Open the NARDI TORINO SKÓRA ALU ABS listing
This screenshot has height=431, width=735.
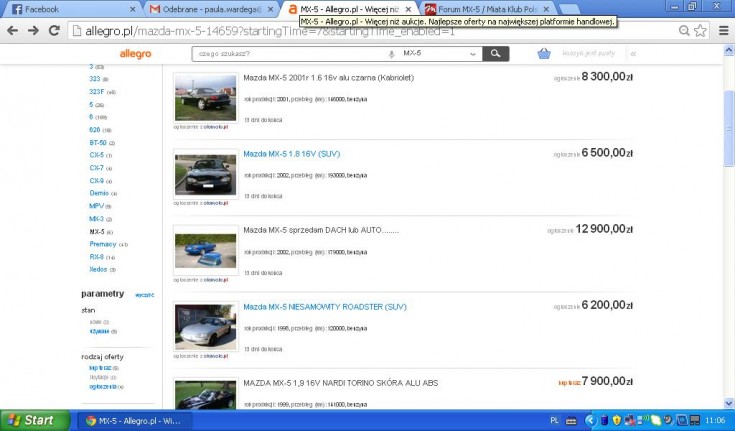(x=341, y=383)
